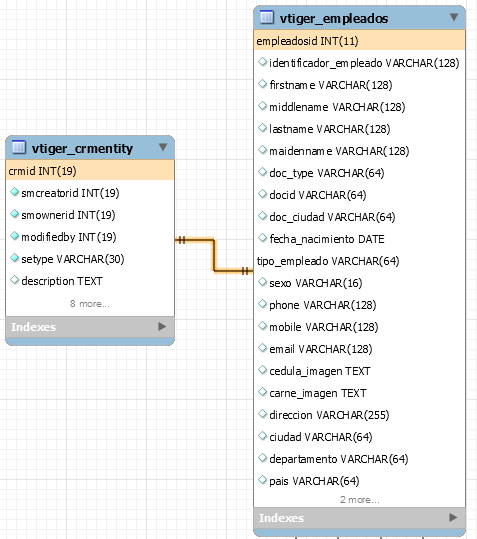Viewport: 477px width, 539px height.
Task: Show the 8 more columns in vtiger_crmentity
Action: coord(90,304)
